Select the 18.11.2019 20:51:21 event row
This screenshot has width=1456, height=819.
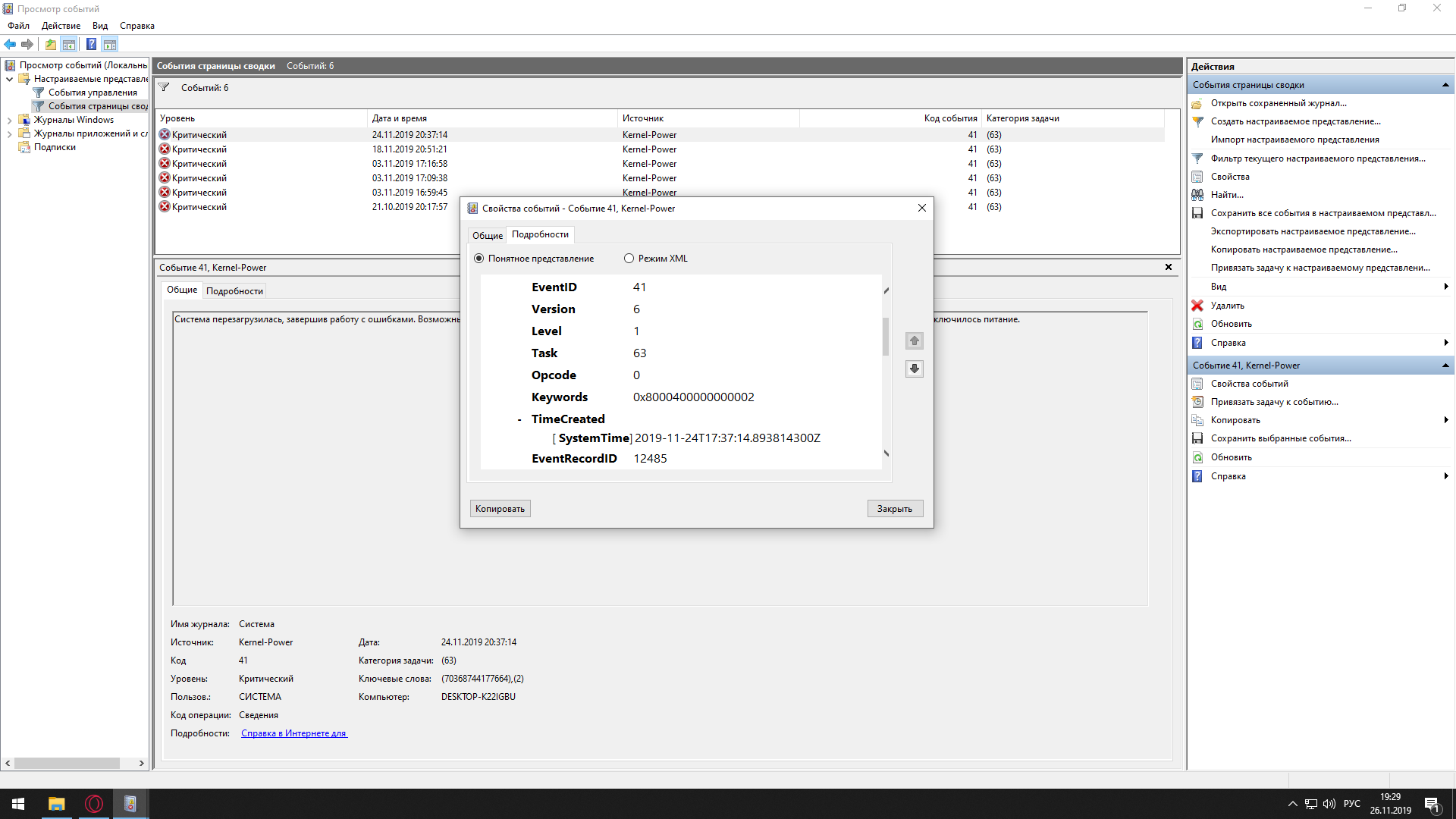tap(409, 149)
